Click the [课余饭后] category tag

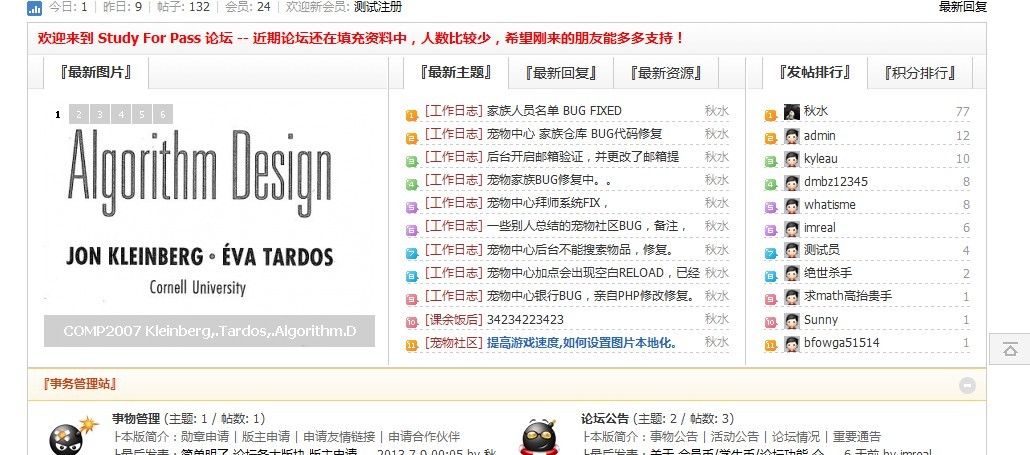pyautogui.click(x=453, y=320)
